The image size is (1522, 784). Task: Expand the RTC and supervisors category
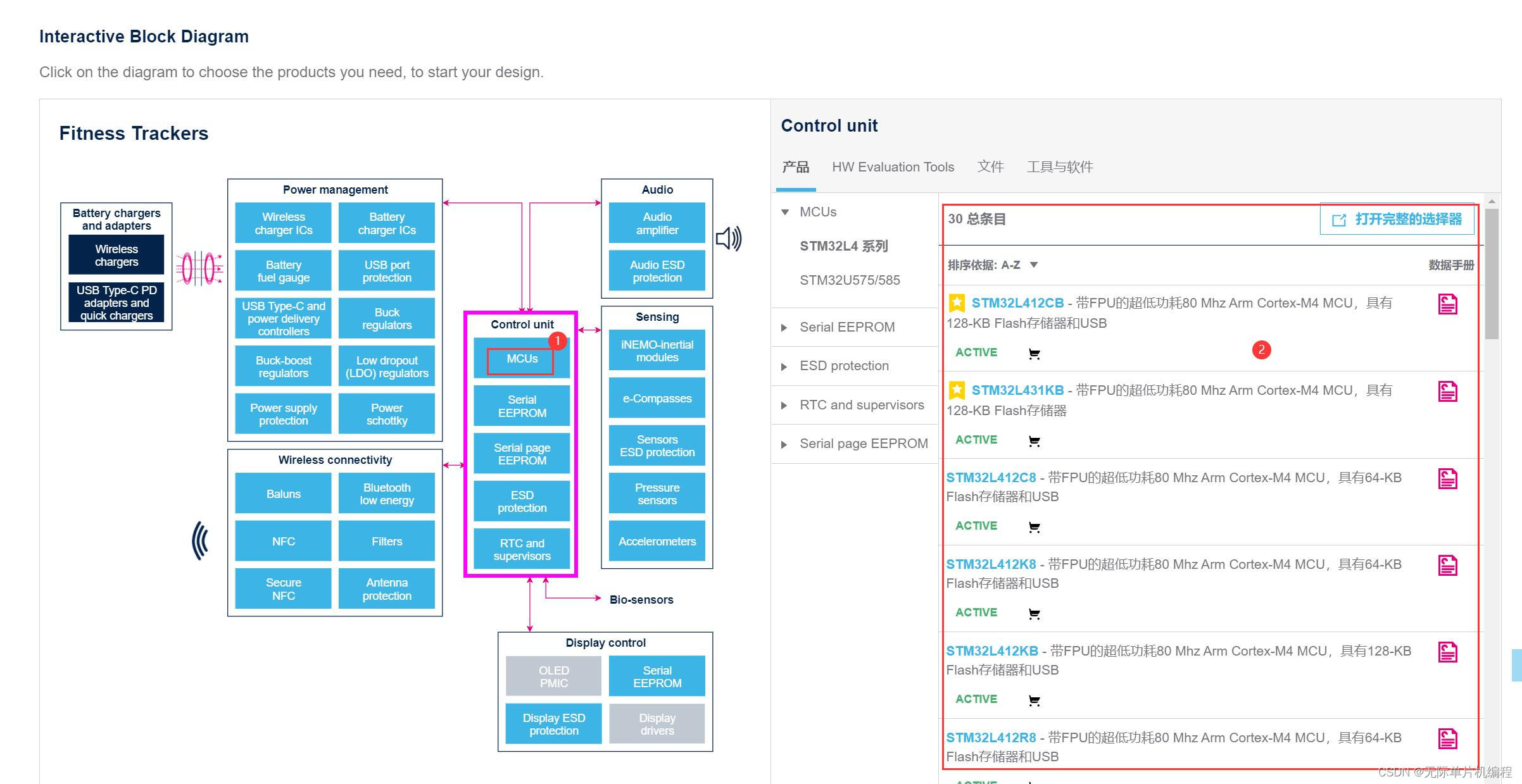(784, 406)
